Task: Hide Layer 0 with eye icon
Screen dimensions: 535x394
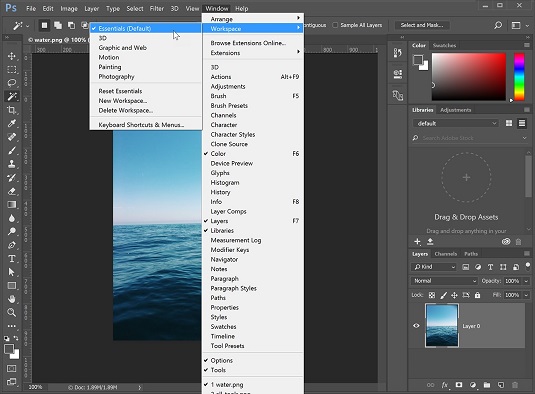Action: click(416, 326)
